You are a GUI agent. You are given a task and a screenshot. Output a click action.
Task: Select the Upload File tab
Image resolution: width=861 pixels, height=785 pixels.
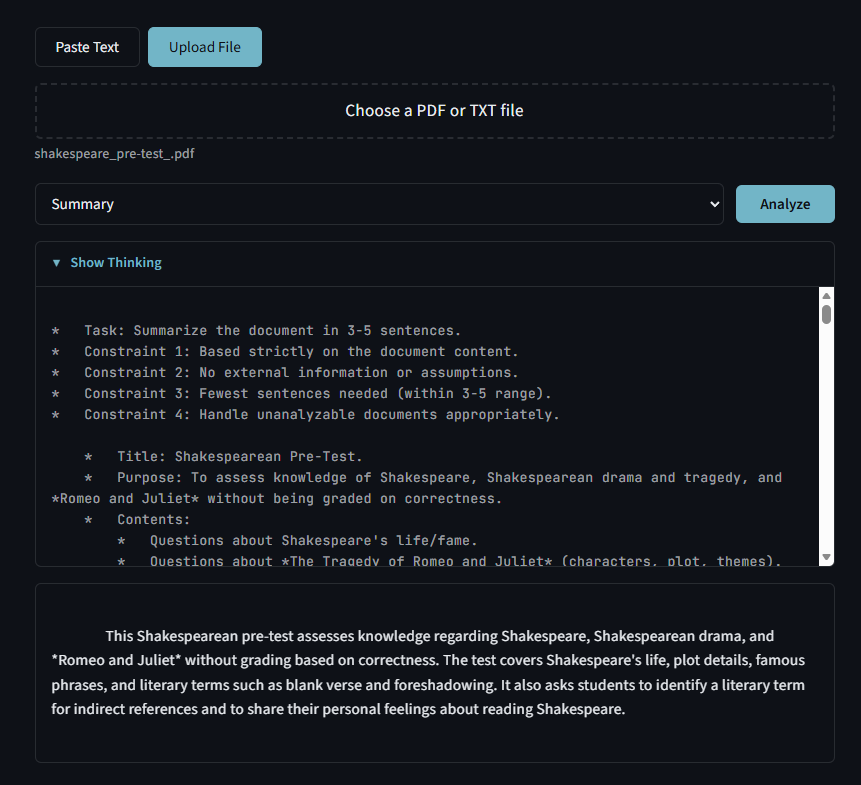(205, 47)
